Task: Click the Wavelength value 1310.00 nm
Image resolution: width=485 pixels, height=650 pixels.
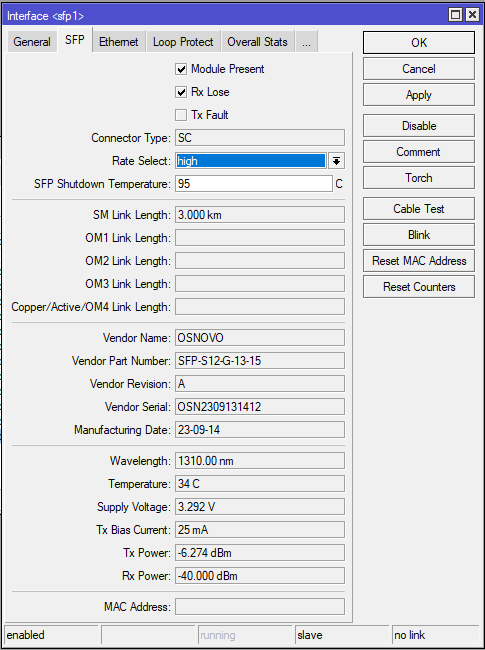Action: 260,461
